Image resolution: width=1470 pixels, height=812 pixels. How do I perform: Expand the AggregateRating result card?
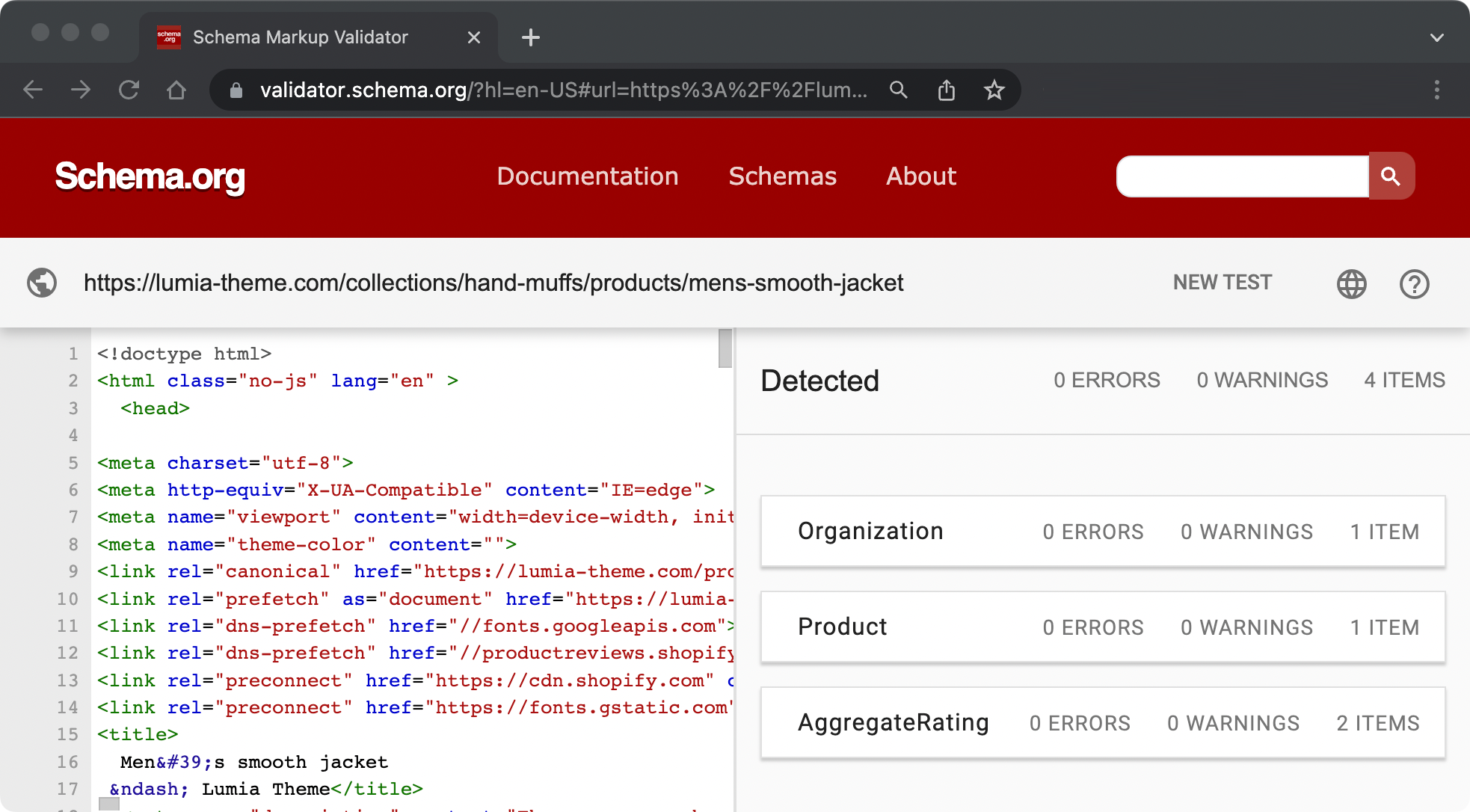1102,723
